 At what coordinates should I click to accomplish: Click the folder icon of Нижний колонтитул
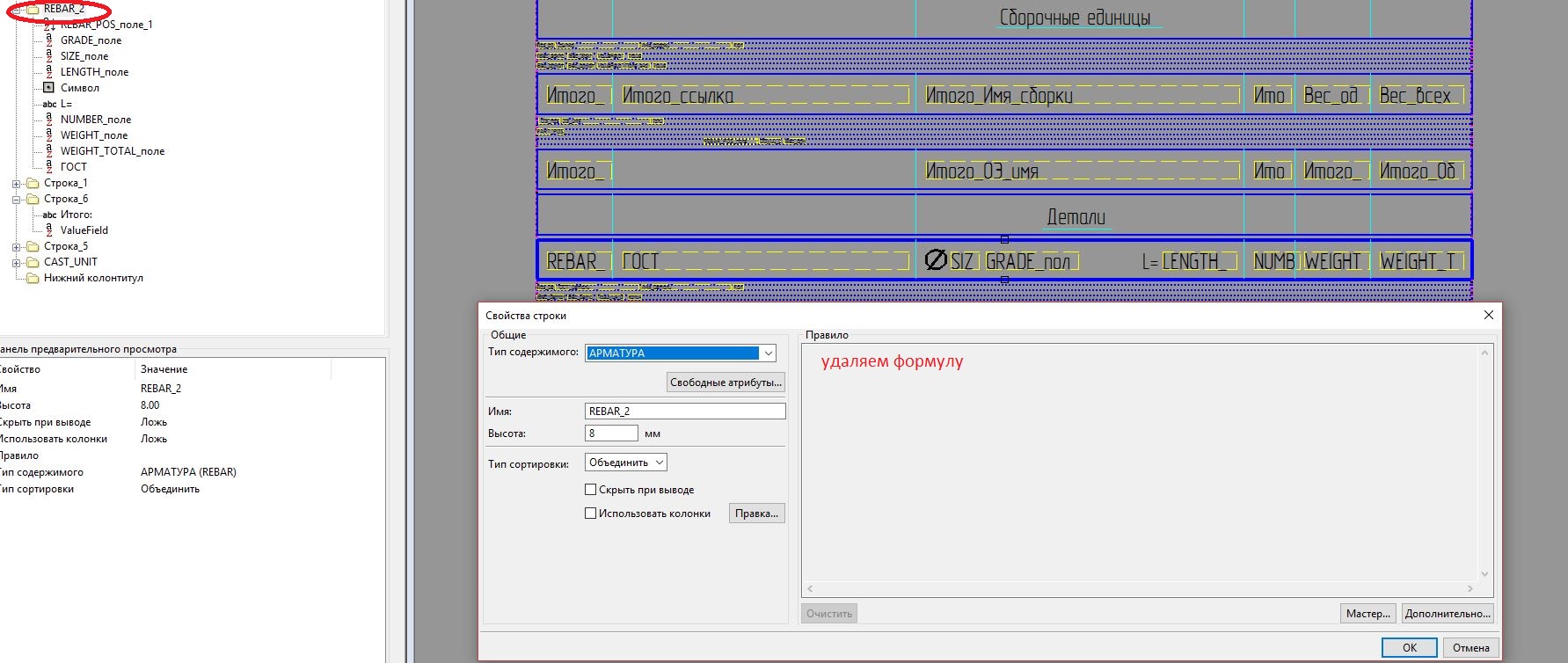[33, 278]
